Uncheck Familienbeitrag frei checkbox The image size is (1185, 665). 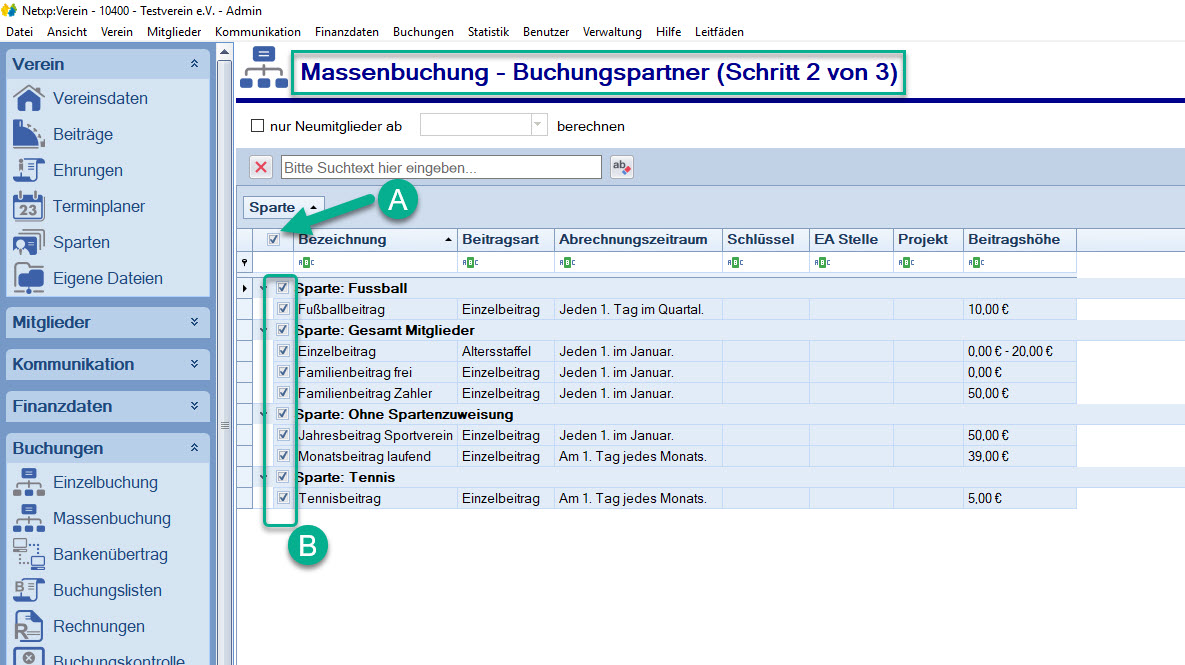283,372
